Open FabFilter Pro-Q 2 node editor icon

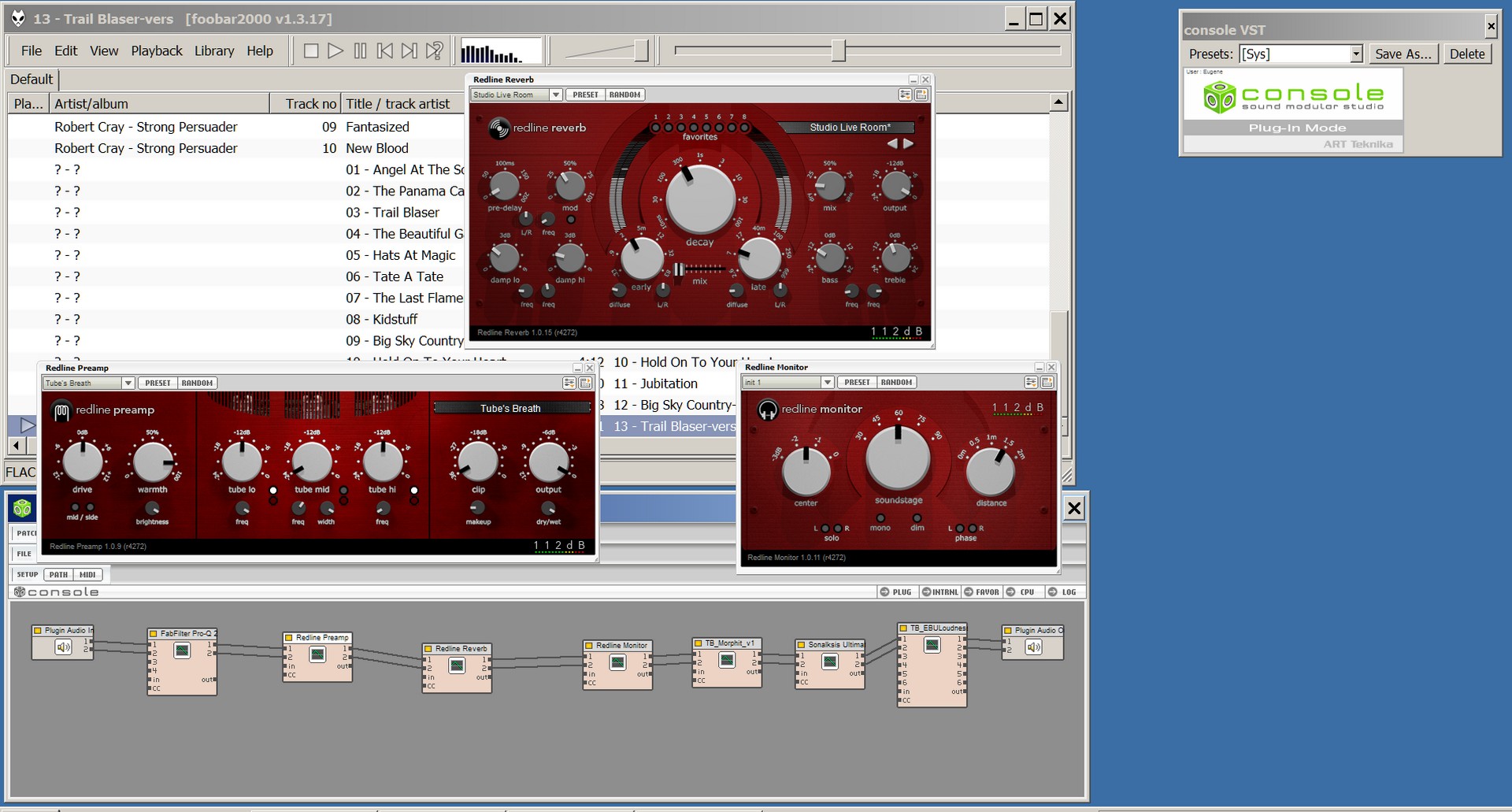tap(182, 651)
